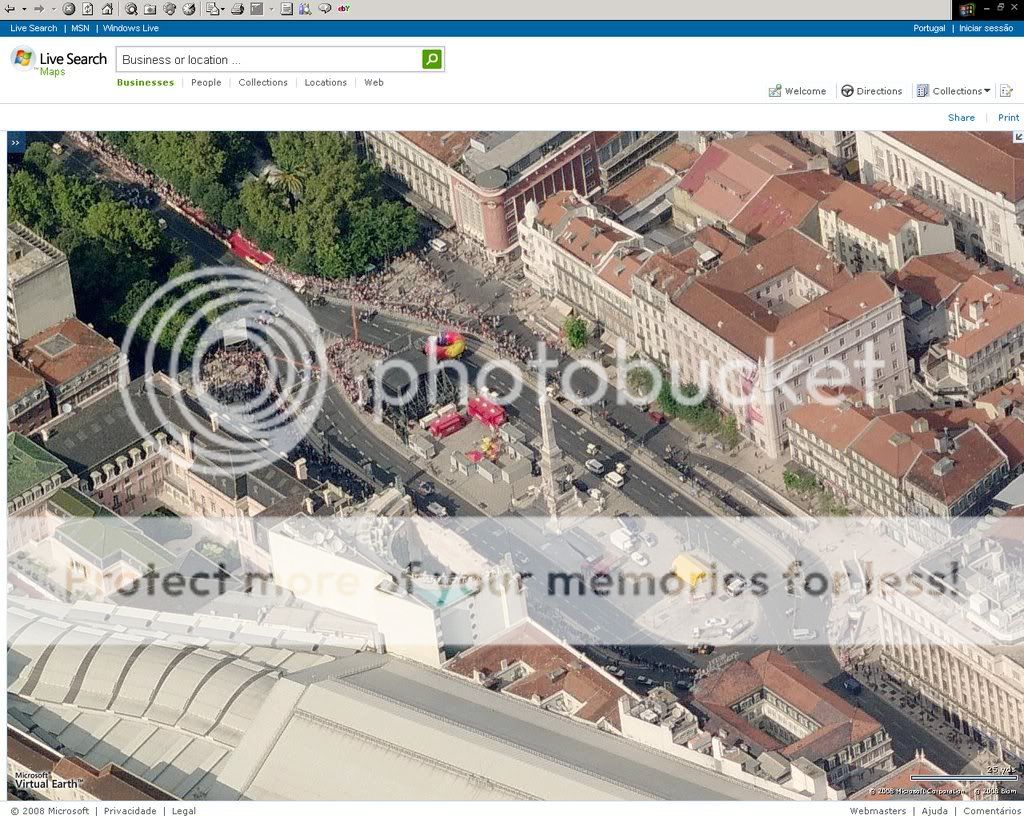Click the Edit page icon in the toolbar
Image resolution: width=1024 pixels, height=819 pixels.
[257, 9]
